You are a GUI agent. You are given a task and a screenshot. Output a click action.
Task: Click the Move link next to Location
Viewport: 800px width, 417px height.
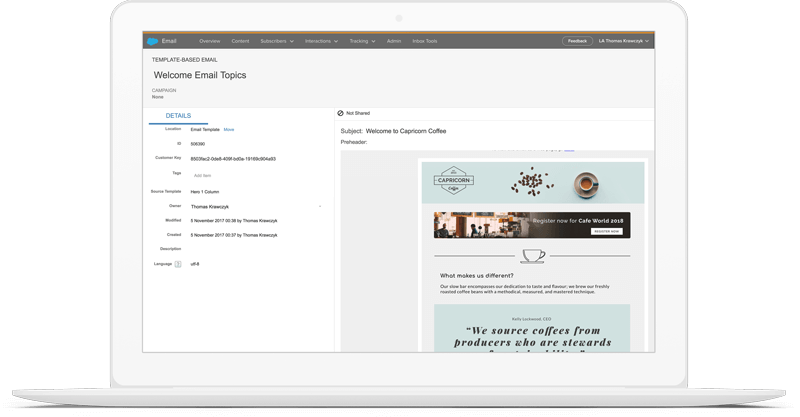pos(229,130)
